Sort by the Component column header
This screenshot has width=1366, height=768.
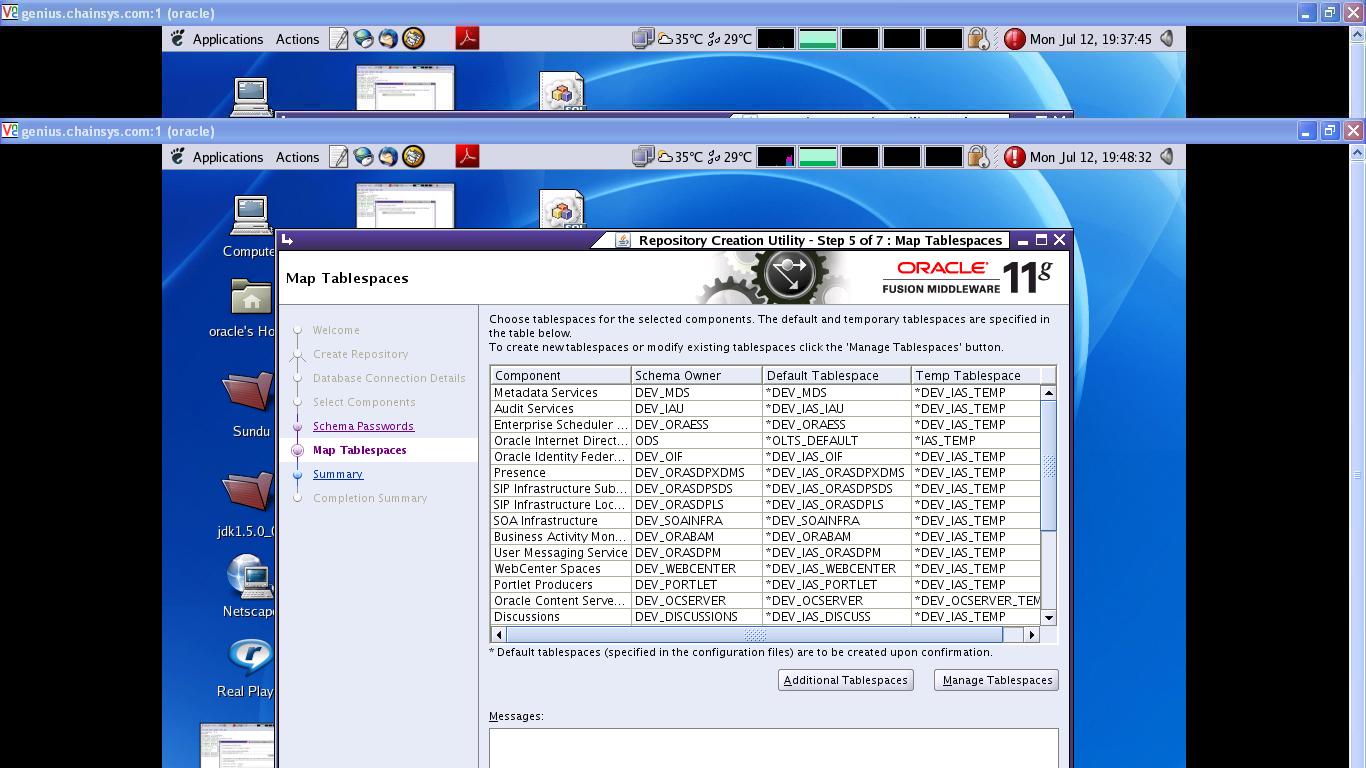click(x=561, y=375)
